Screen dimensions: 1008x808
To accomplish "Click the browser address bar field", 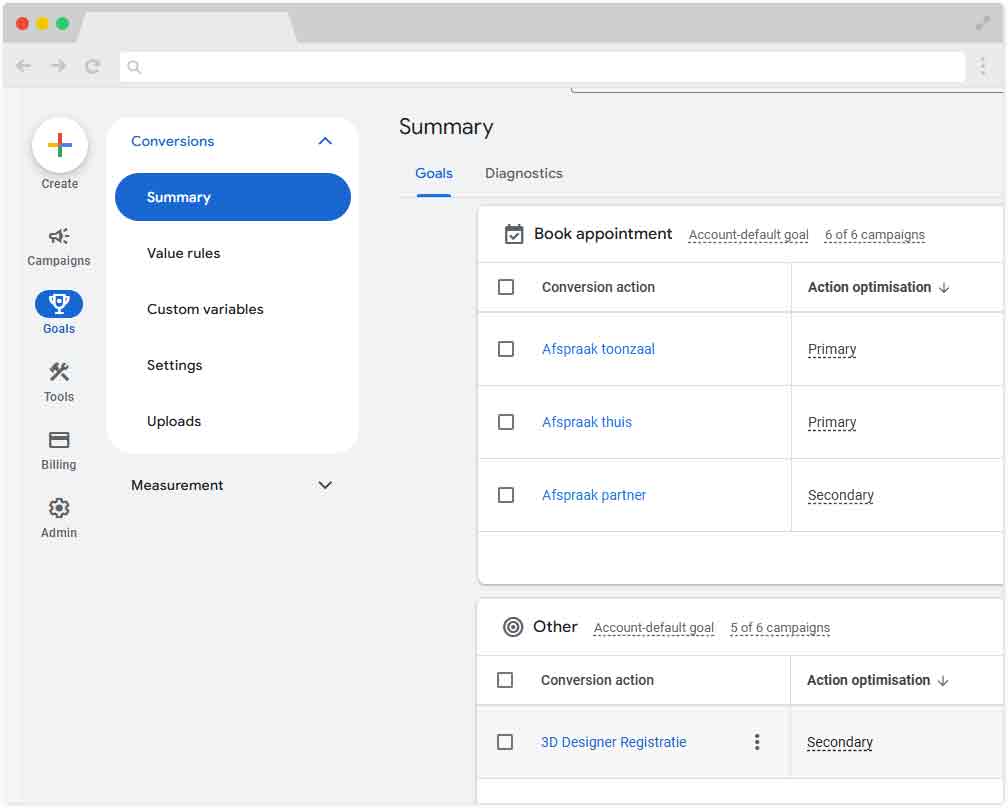I will [x=542, y=67].
